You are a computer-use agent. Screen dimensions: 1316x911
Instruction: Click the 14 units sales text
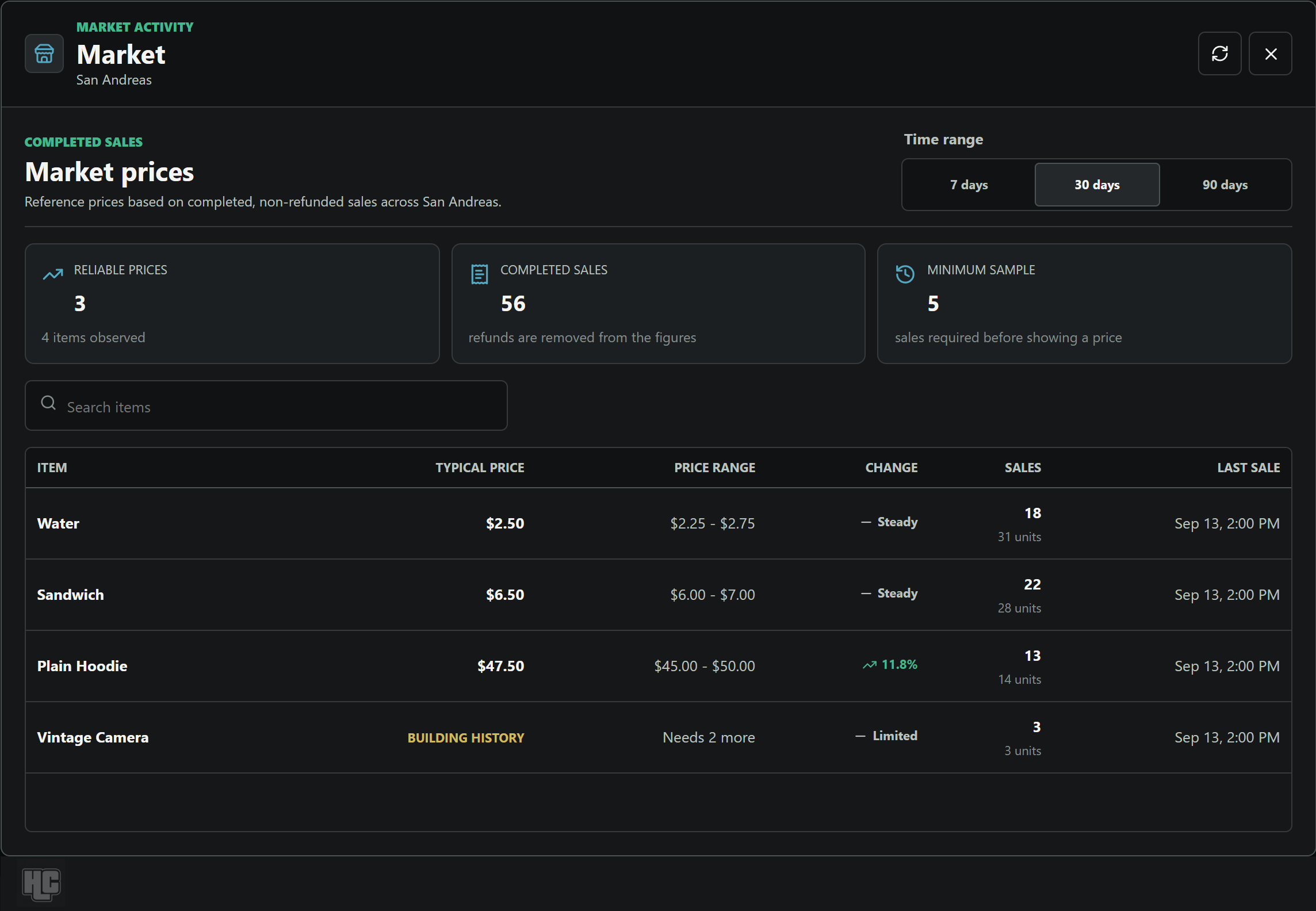pos(1019,679)
